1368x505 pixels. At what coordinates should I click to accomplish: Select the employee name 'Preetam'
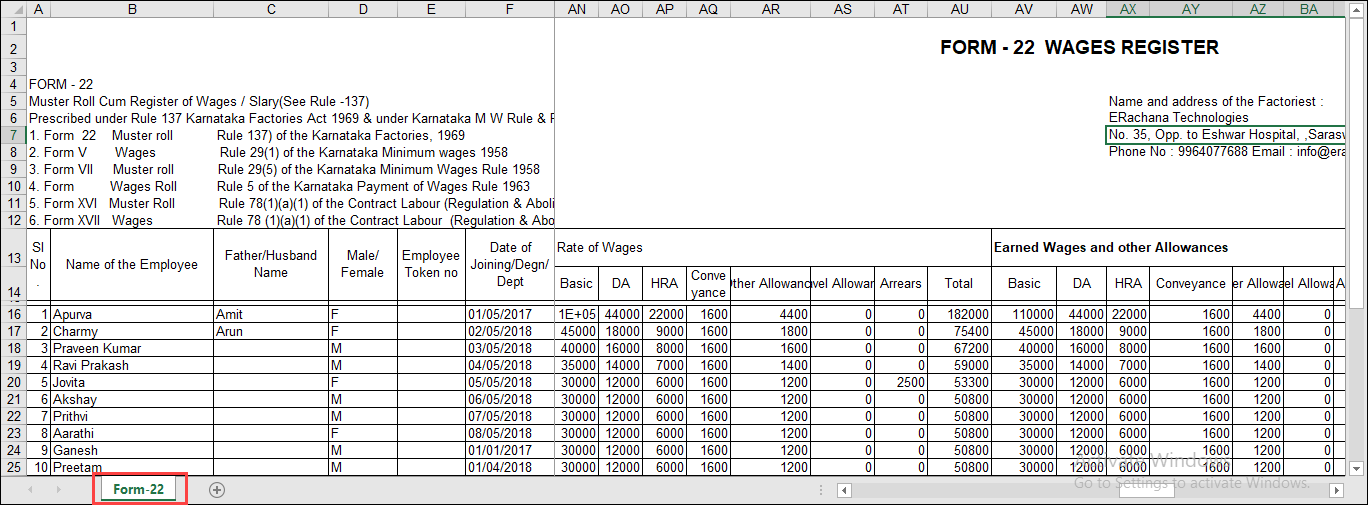click(x=132, y=467)
